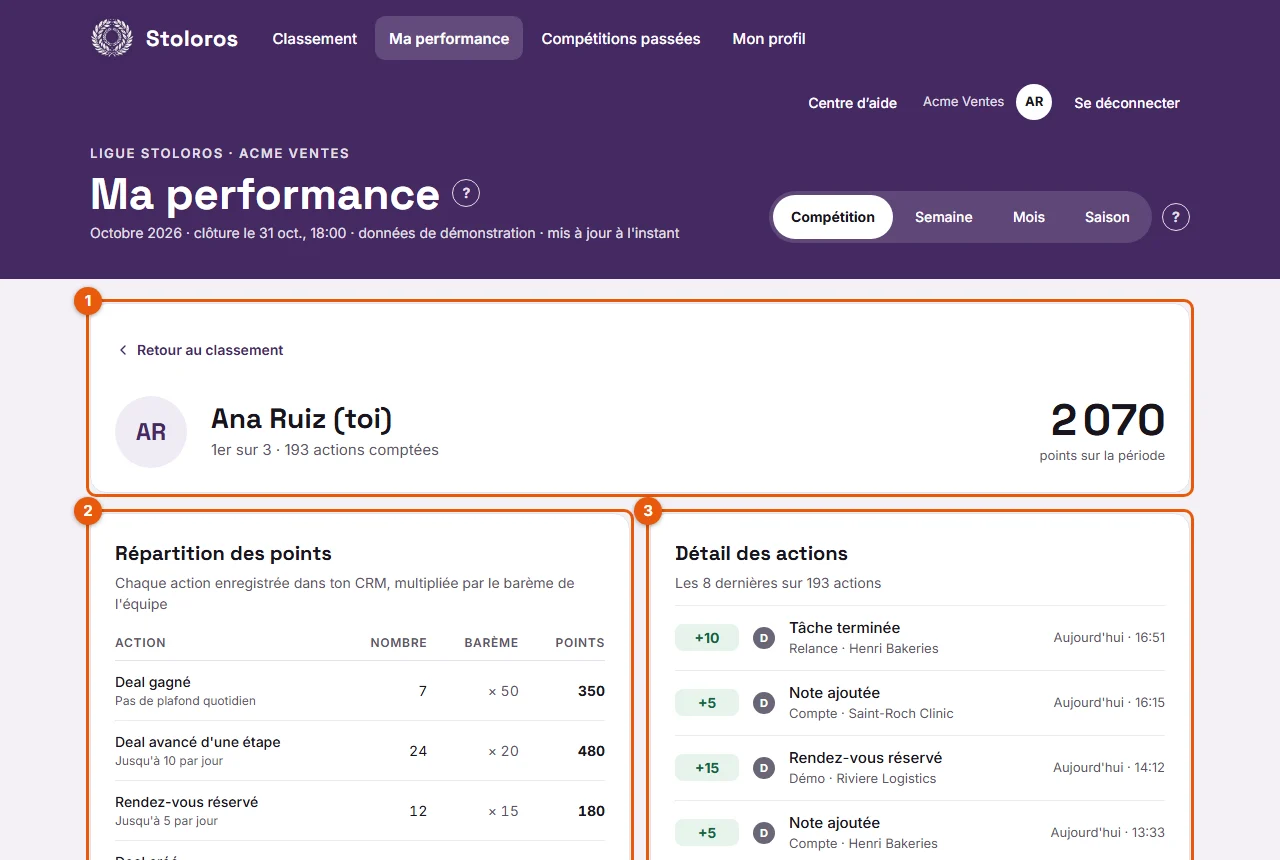Image resolution: width=1280 pixels, height=860 pixels.
Task: Click Jusqu'à 10 par jour note
Action: [169, 761]
